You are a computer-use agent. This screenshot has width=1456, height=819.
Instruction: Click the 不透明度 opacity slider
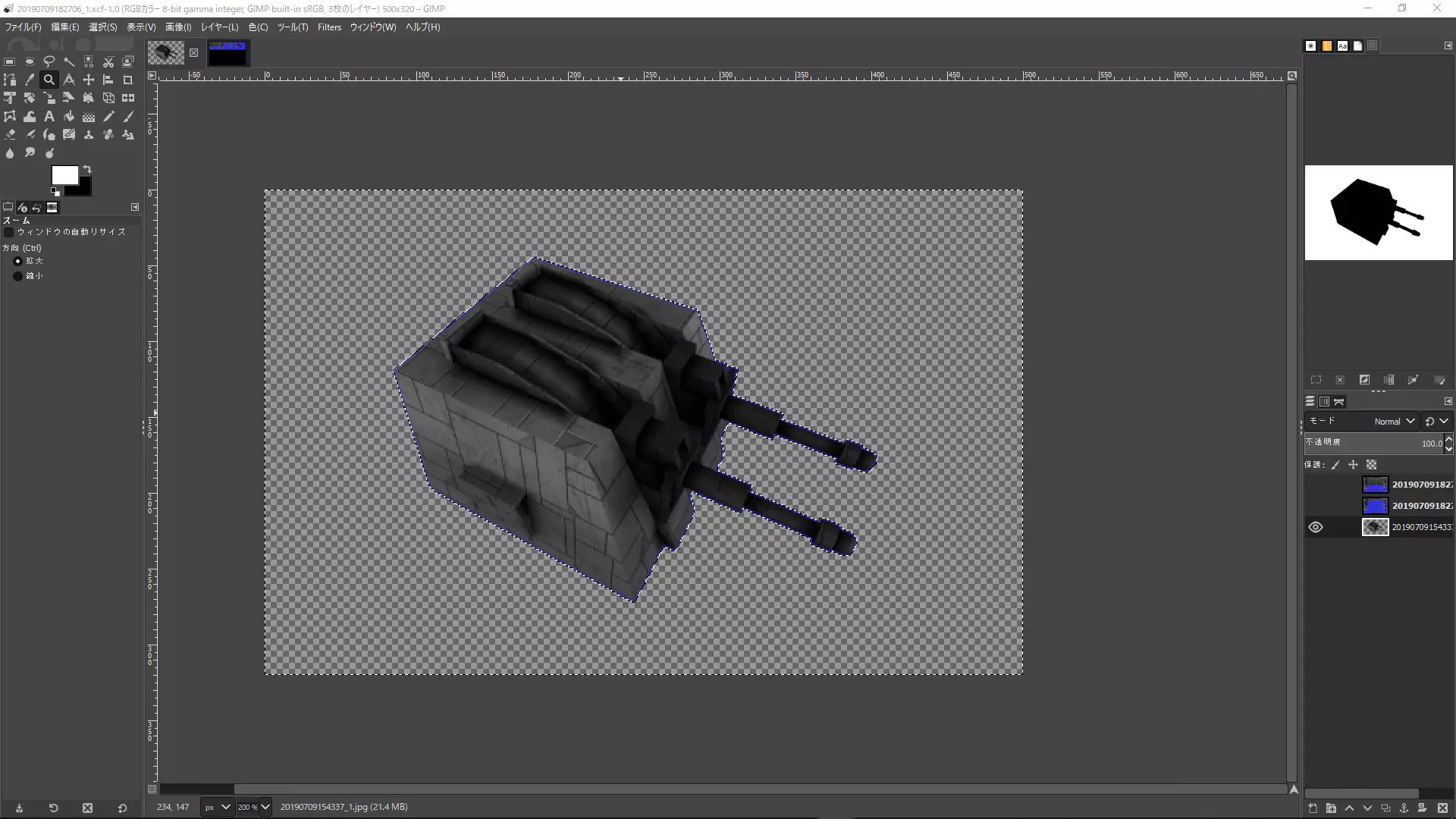tap(1373, 443)
